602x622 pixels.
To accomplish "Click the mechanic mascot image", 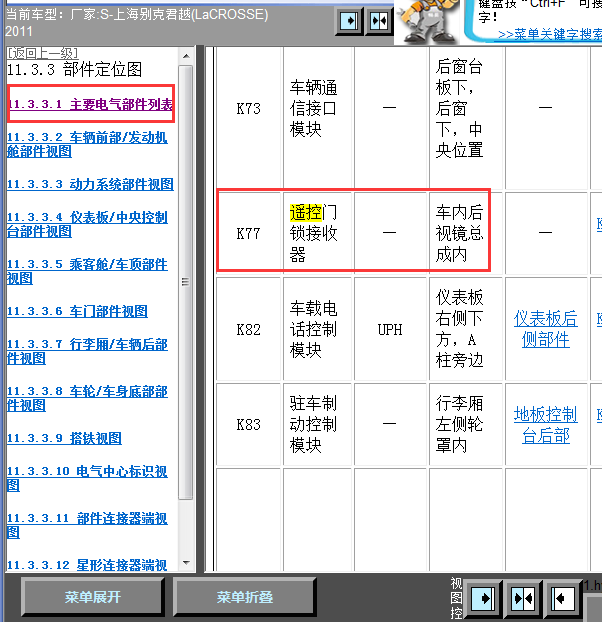I will click(x=427, y=22).
